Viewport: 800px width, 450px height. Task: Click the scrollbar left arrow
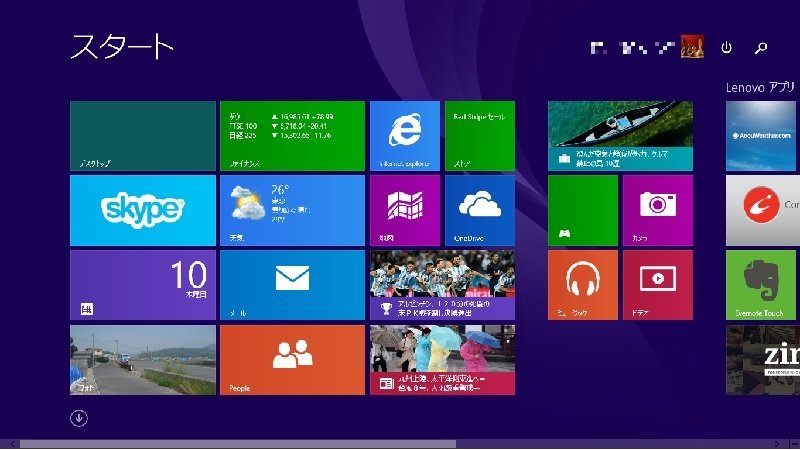tap(12, 444)
